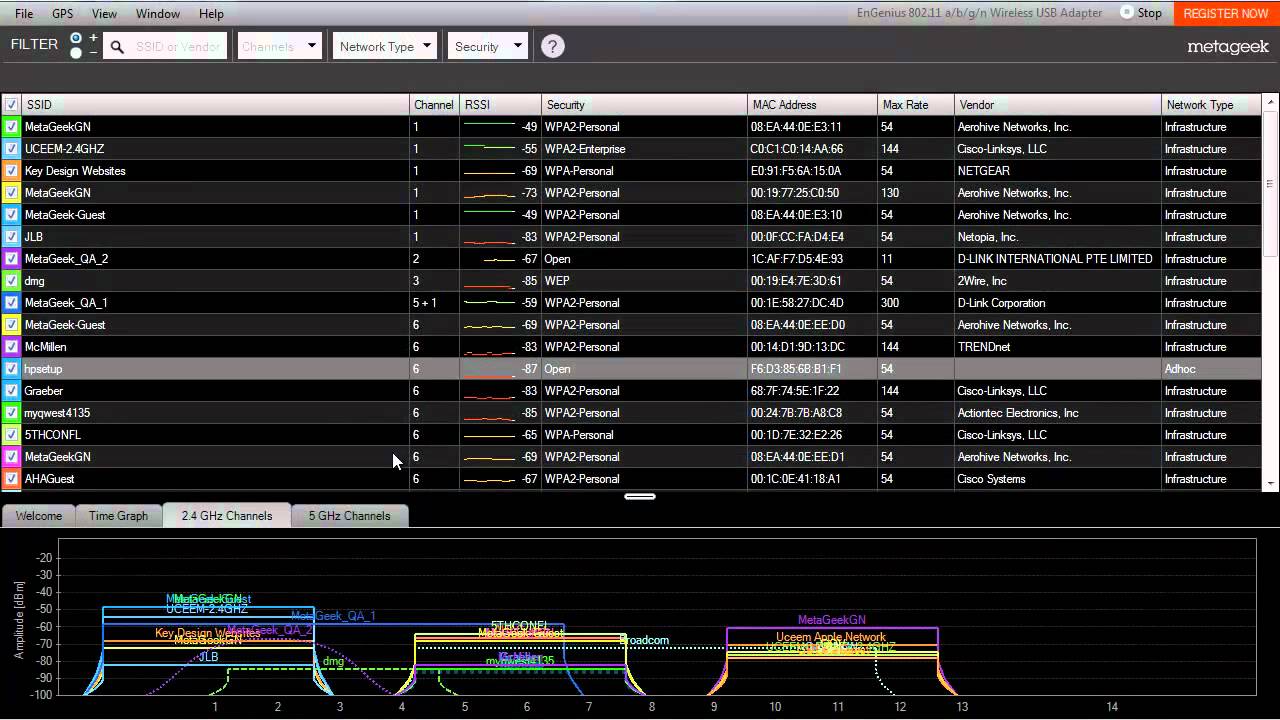Toggle the JLB network checkbox
Screen dimensions: 1280x720
[11, 237]
